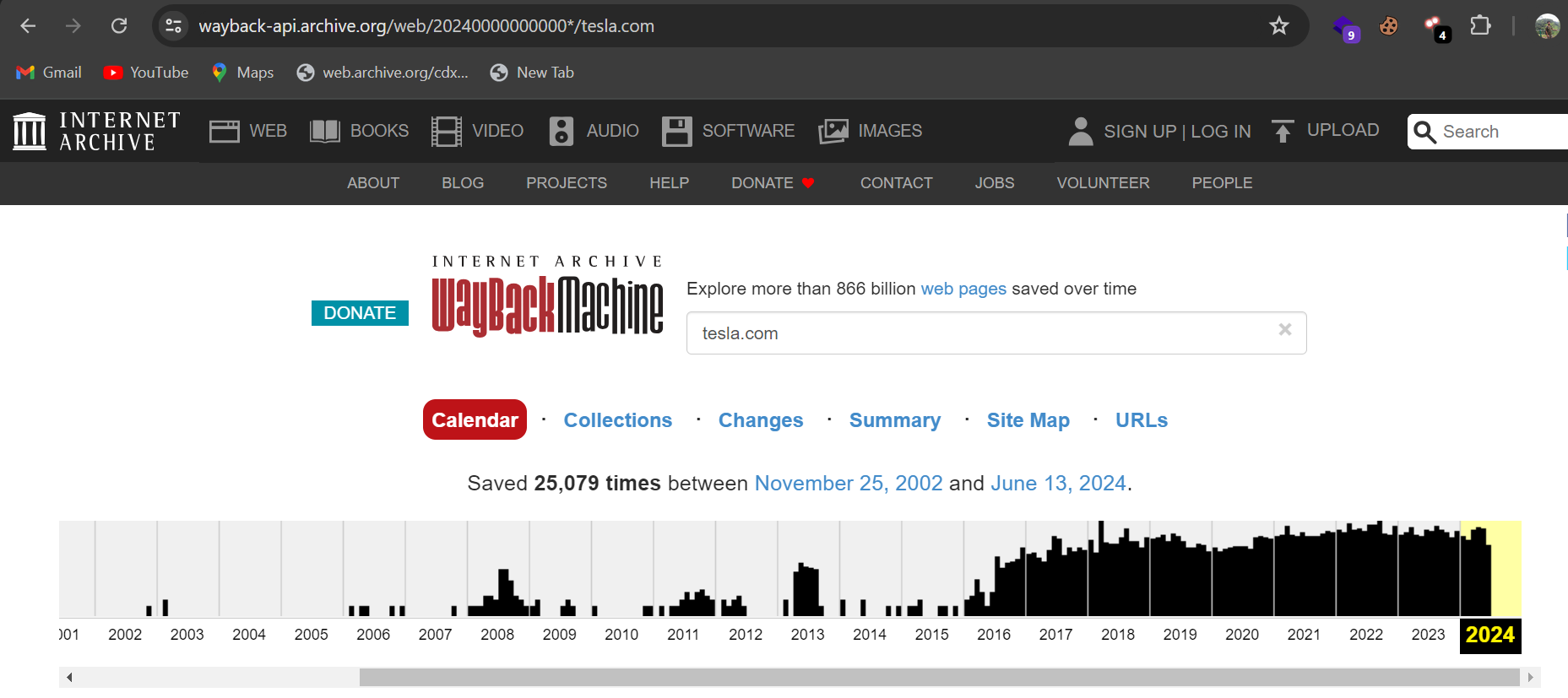Open the Maps bookmark
The width and height of the screenshot is (1568, 698).
[242, 73]
